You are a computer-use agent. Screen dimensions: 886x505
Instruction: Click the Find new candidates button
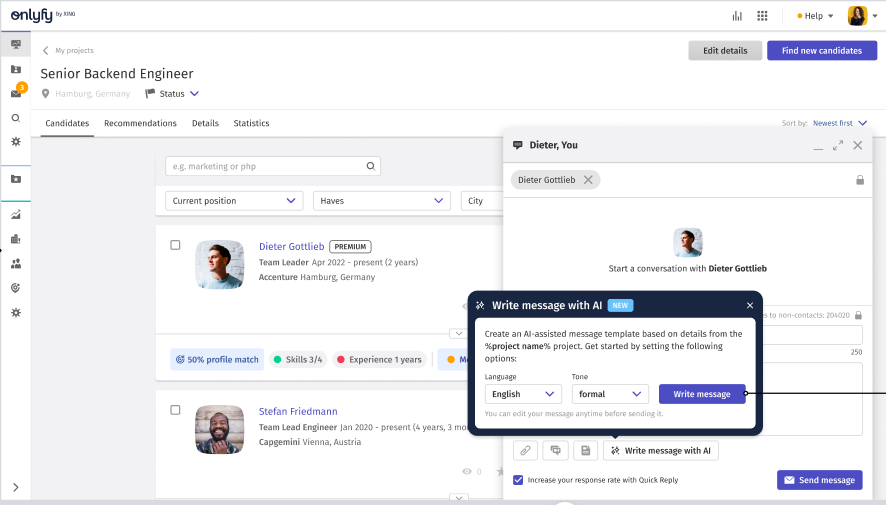coord(821,50)
